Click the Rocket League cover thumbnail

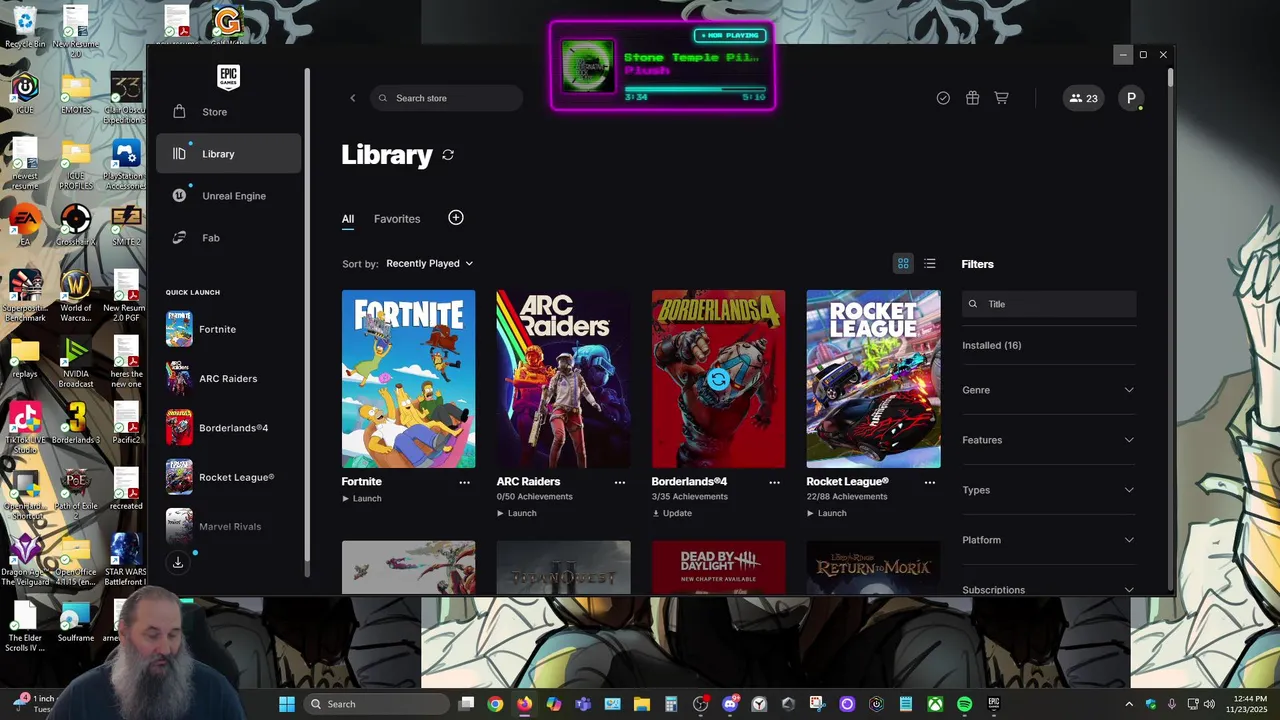pyautogui.click(x=873, y=379)
